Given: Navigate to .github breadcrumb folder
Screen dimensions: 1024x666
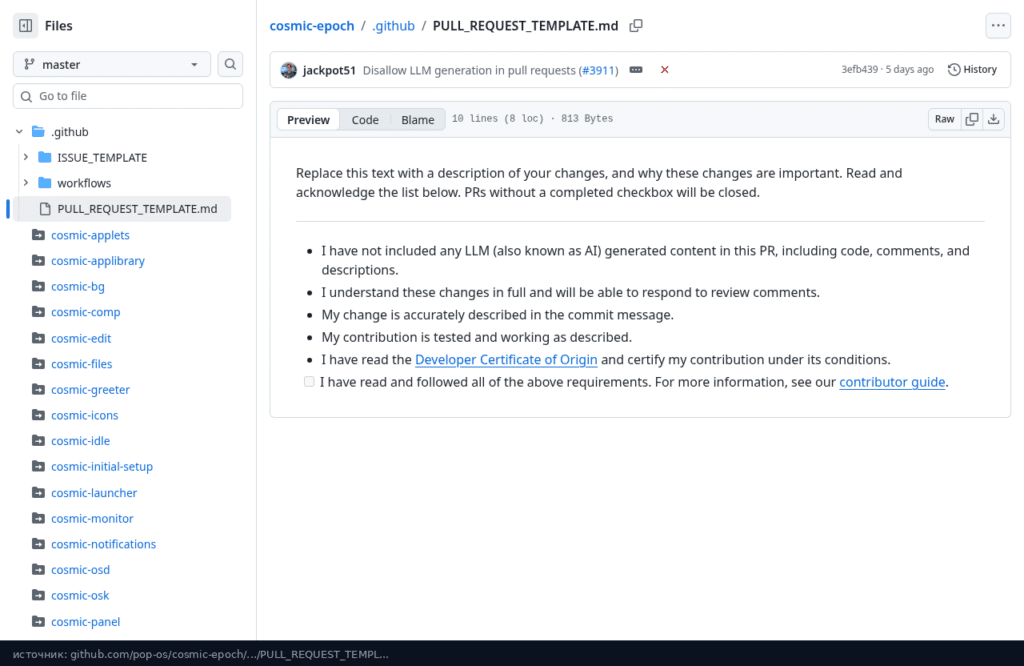Looking at the screenshot, I should coord(393,25).
